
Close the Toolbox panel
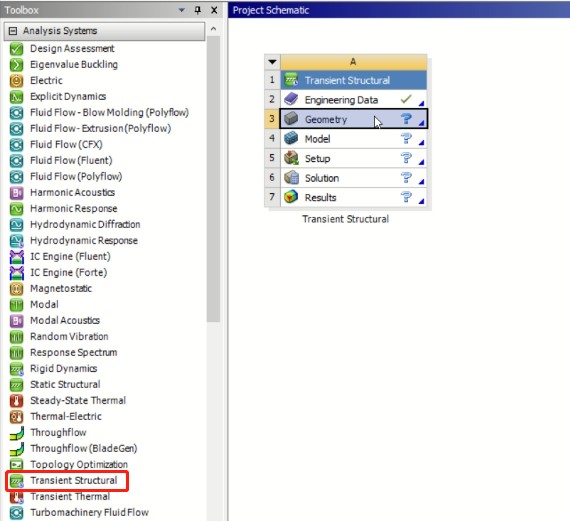214,10
